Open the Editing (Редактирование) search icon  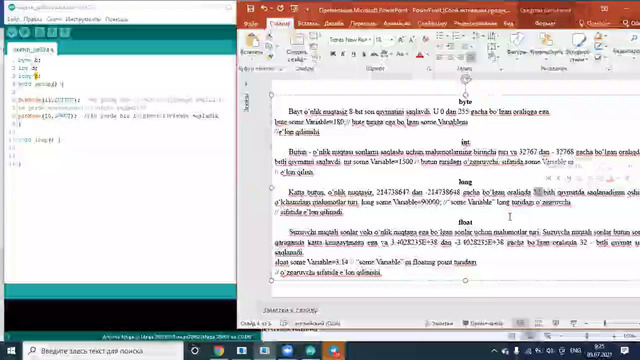(x=633, y=39)
